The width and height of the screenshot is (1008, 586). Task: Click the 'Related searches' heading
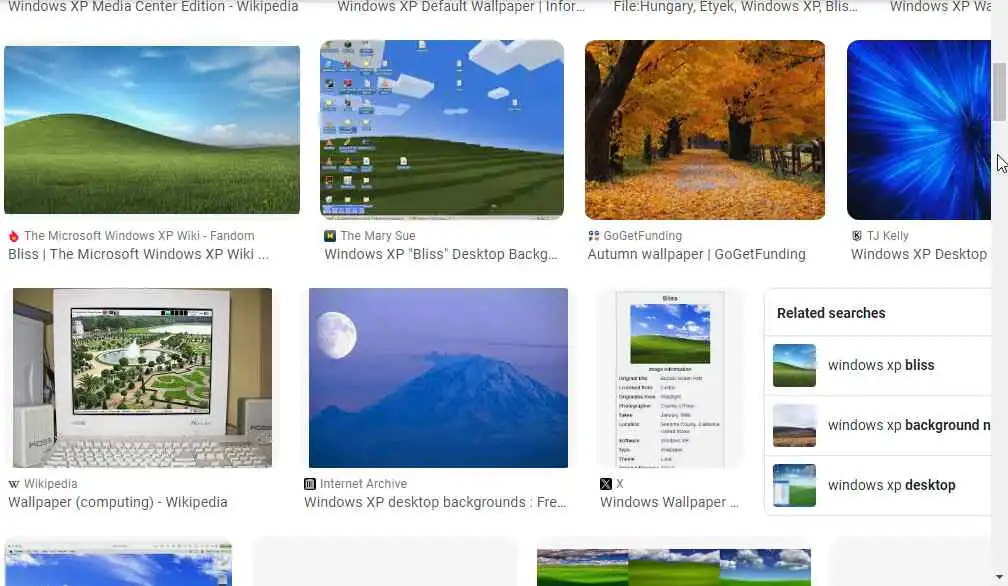point(831,313)
